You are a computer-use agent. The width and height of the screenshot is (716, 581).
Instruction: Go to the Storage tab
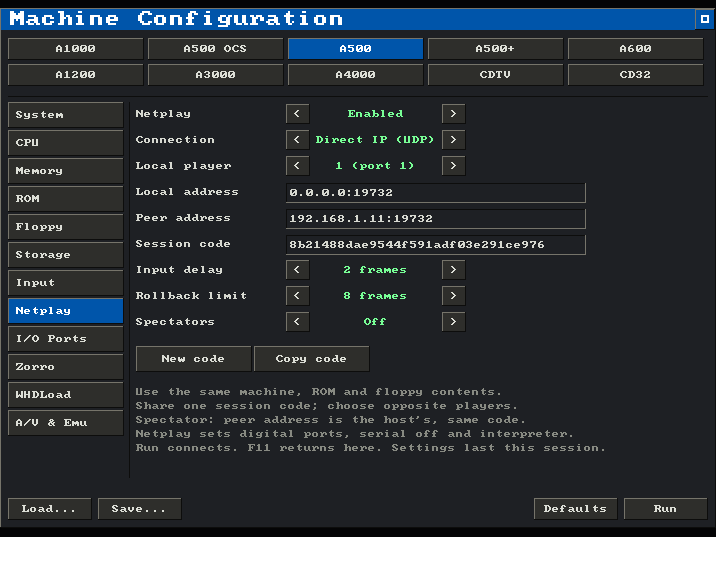(x=65, y=255)
